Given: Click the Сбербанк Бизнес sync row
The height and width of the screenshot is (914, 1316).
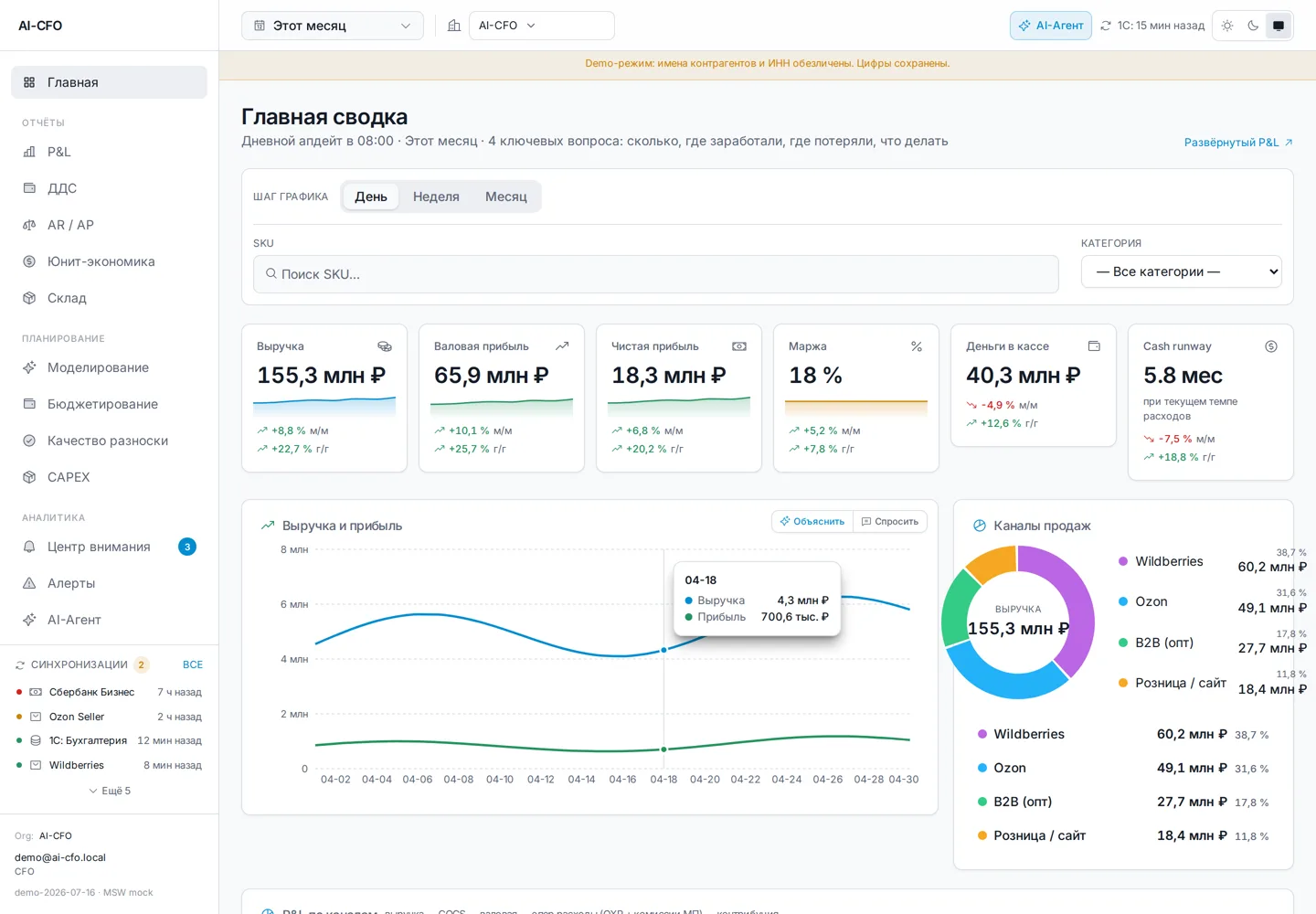Looking at the screenshot, I should pyautogui.click(x=109, y=692).
